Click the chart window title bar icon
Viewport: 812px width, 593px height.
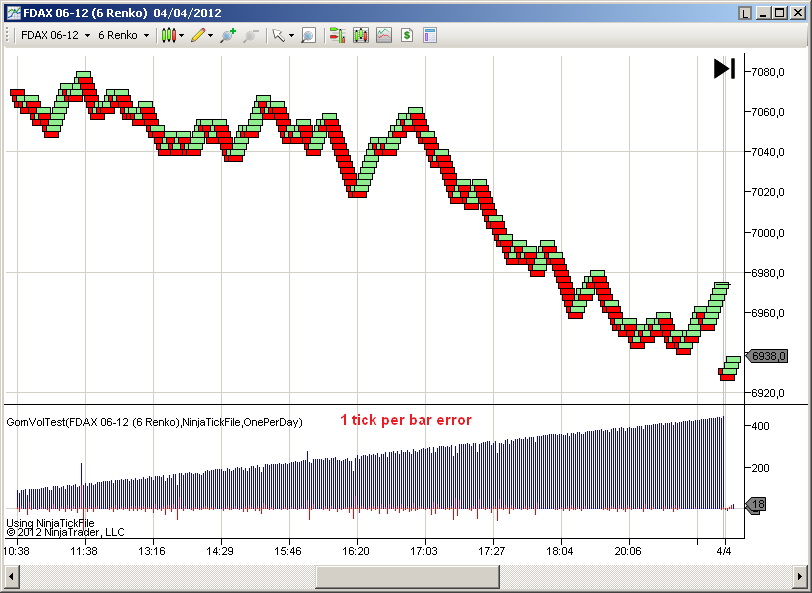click(x=13, y=13)
